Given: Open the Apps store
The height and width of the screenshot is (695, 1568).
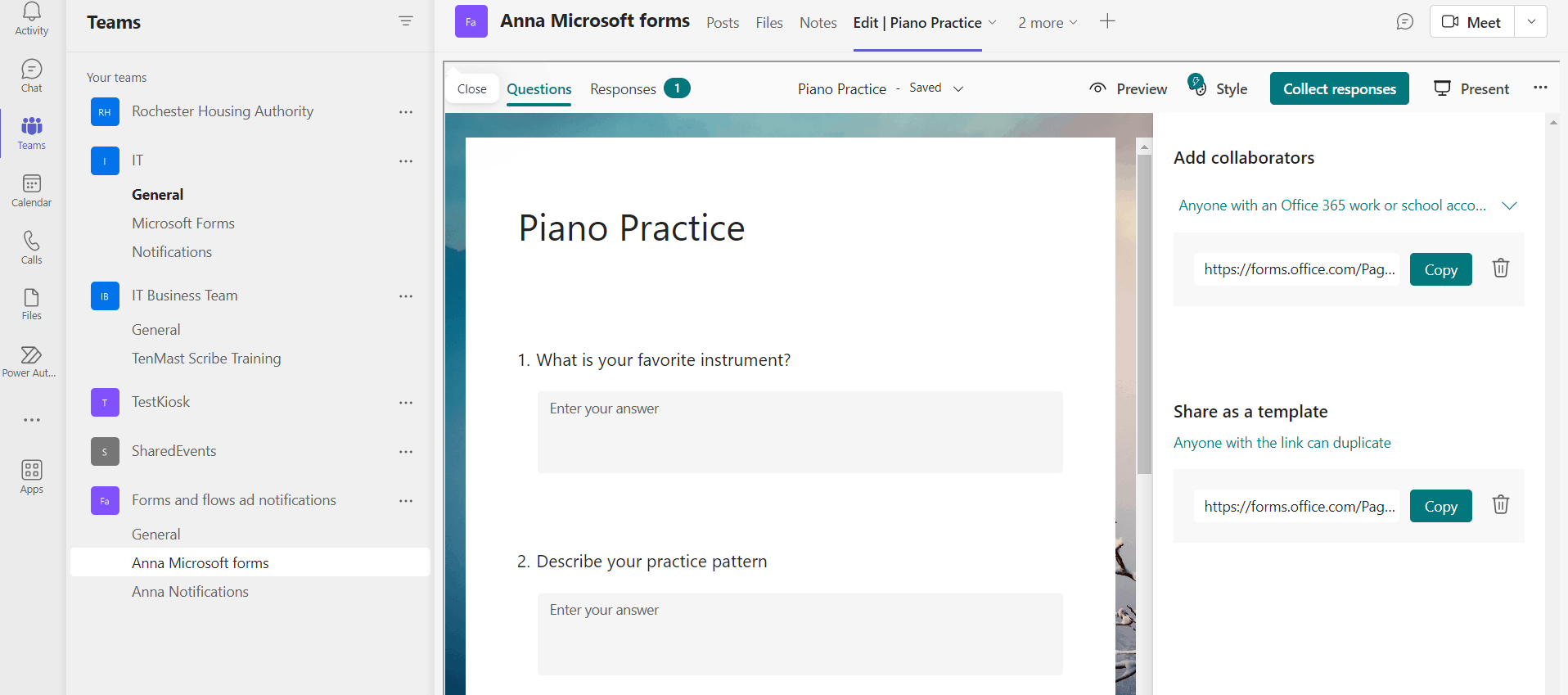Looking at the screenshot, I should point(31,477).
